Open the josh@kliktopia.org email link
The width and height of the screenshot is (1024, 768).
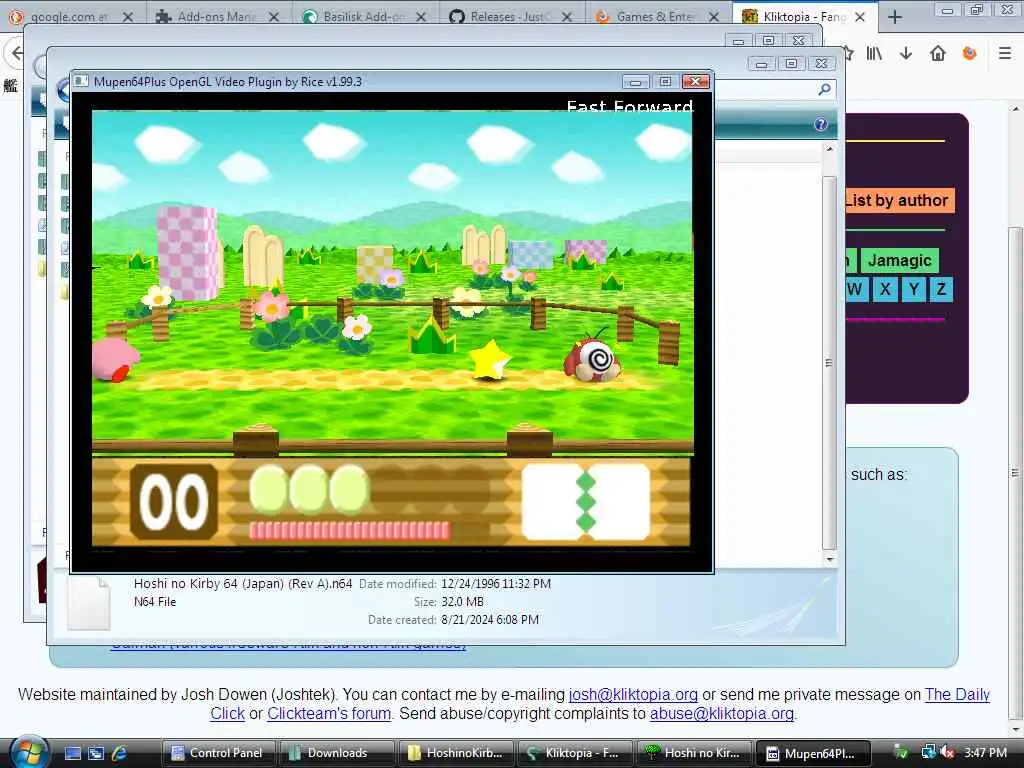(x=633, y=694)
